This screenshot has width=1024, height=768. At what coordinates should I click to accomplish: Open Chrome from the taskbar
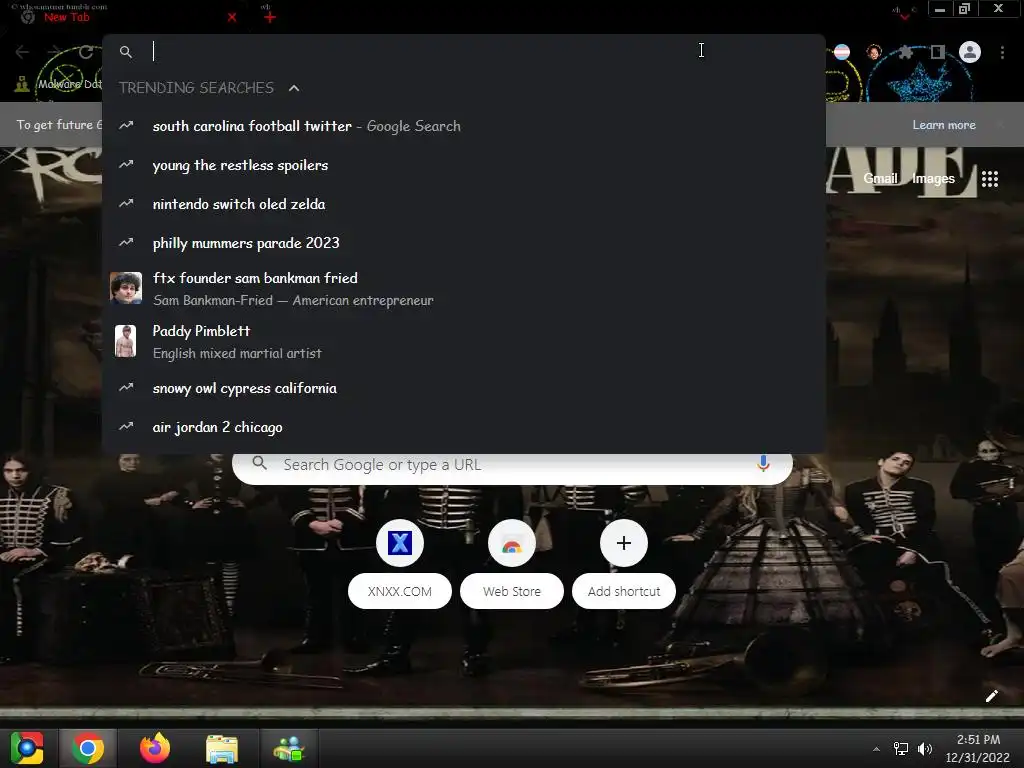pos(88,748)
